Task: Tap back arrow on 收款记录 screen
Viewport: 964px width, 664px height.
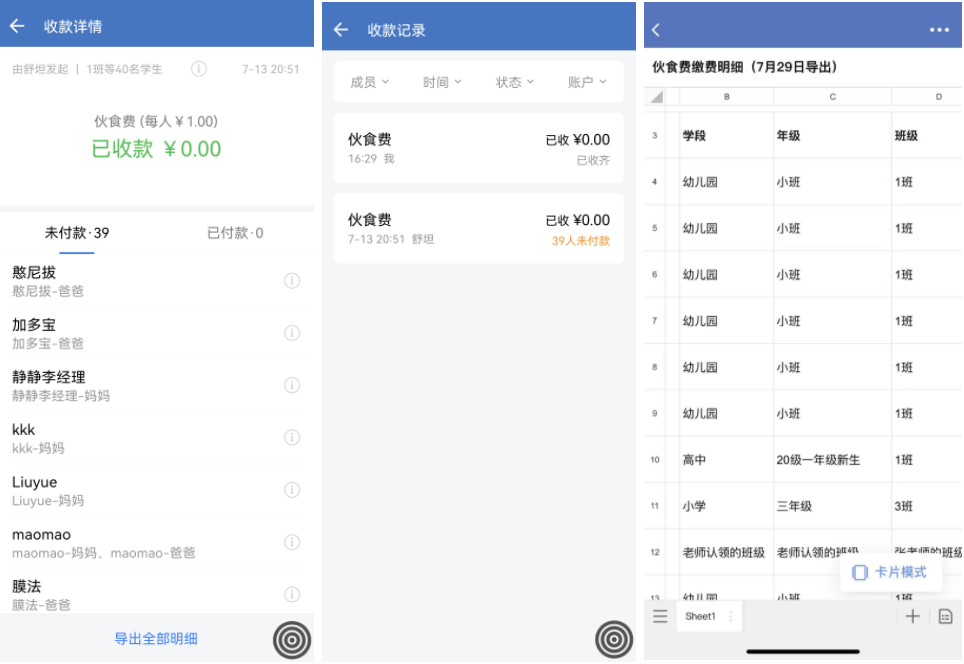Action: [341, 30]
